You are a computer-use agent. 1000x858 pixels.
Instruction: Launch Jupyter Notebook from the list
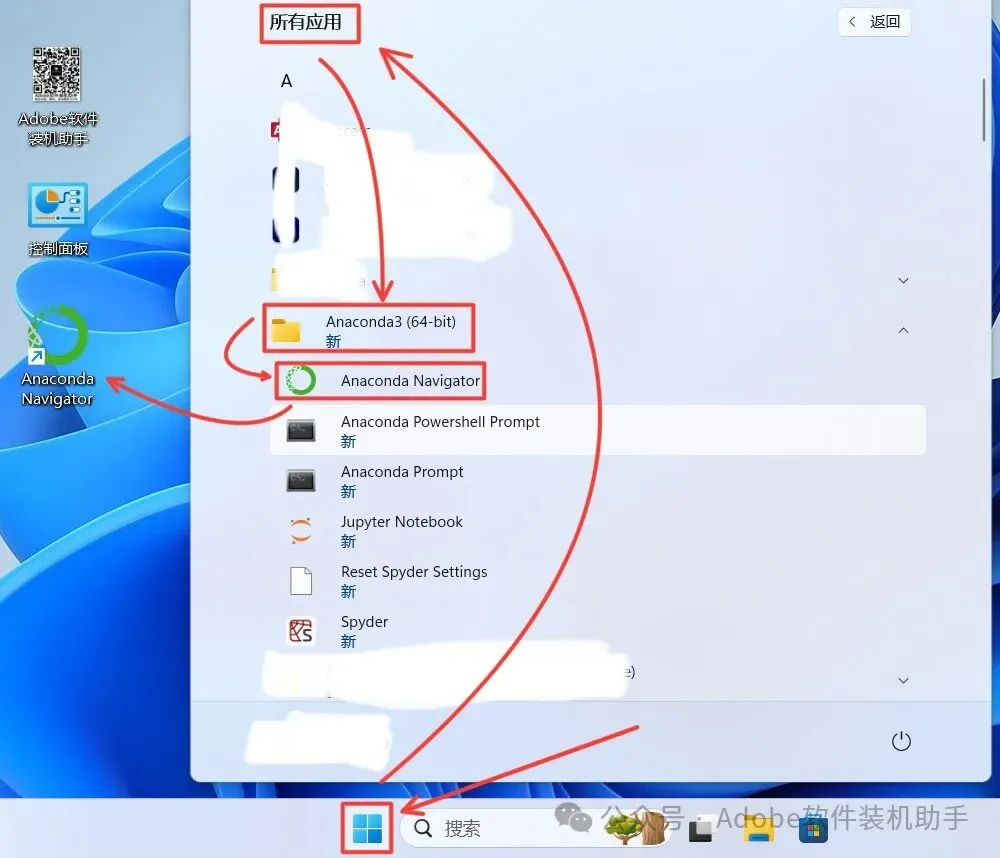(x=598, y=531)
